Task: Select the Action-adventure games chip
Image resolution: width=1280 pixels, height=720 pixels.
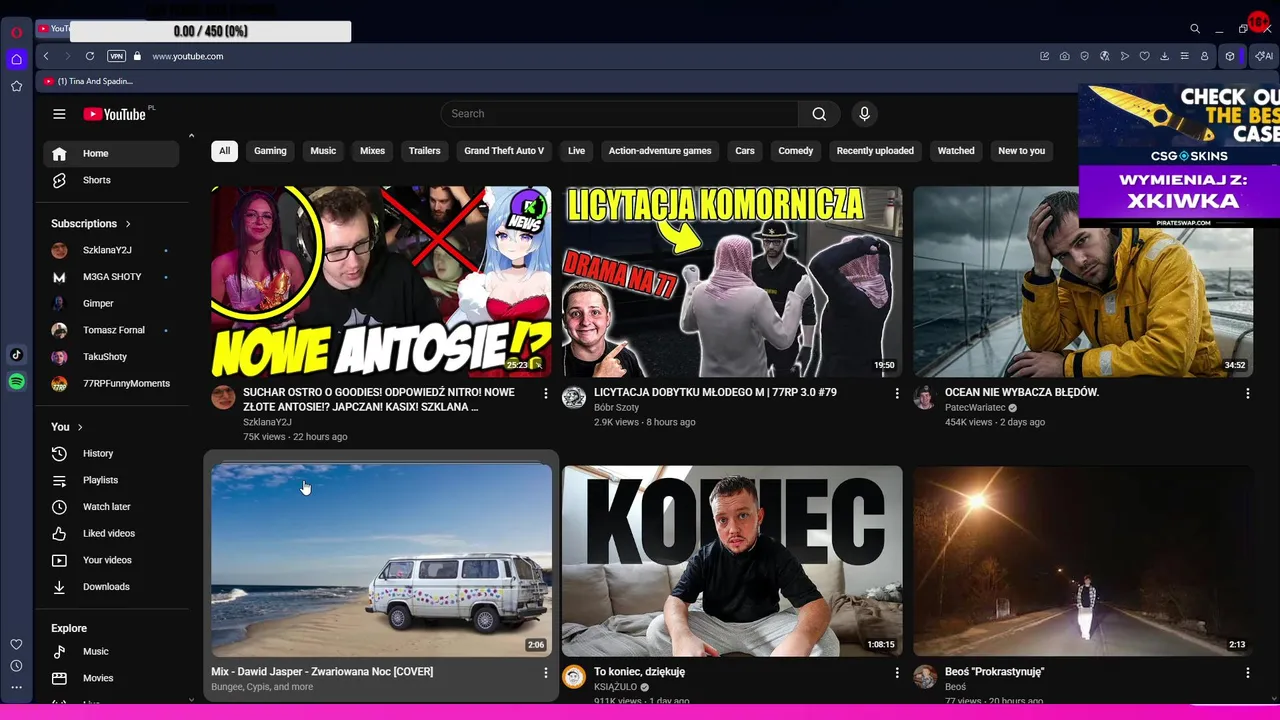Action: [660, 151]
